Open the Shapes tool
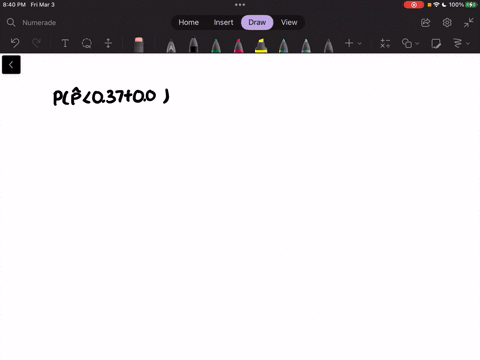Image resolution: width=480 pixels, height=360 pixels. (x=407, y=43)
